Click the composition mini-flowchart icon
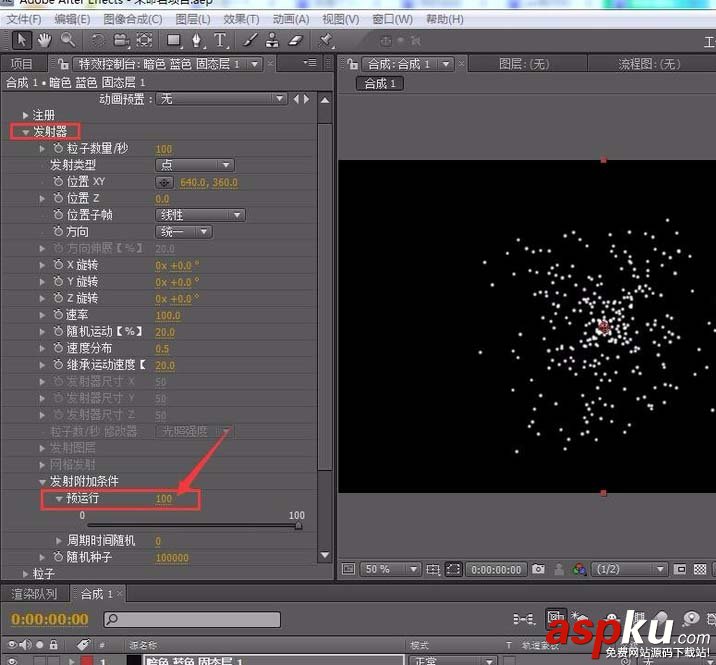This screenshot has width=716, height=665. click(x=523, y=619)
